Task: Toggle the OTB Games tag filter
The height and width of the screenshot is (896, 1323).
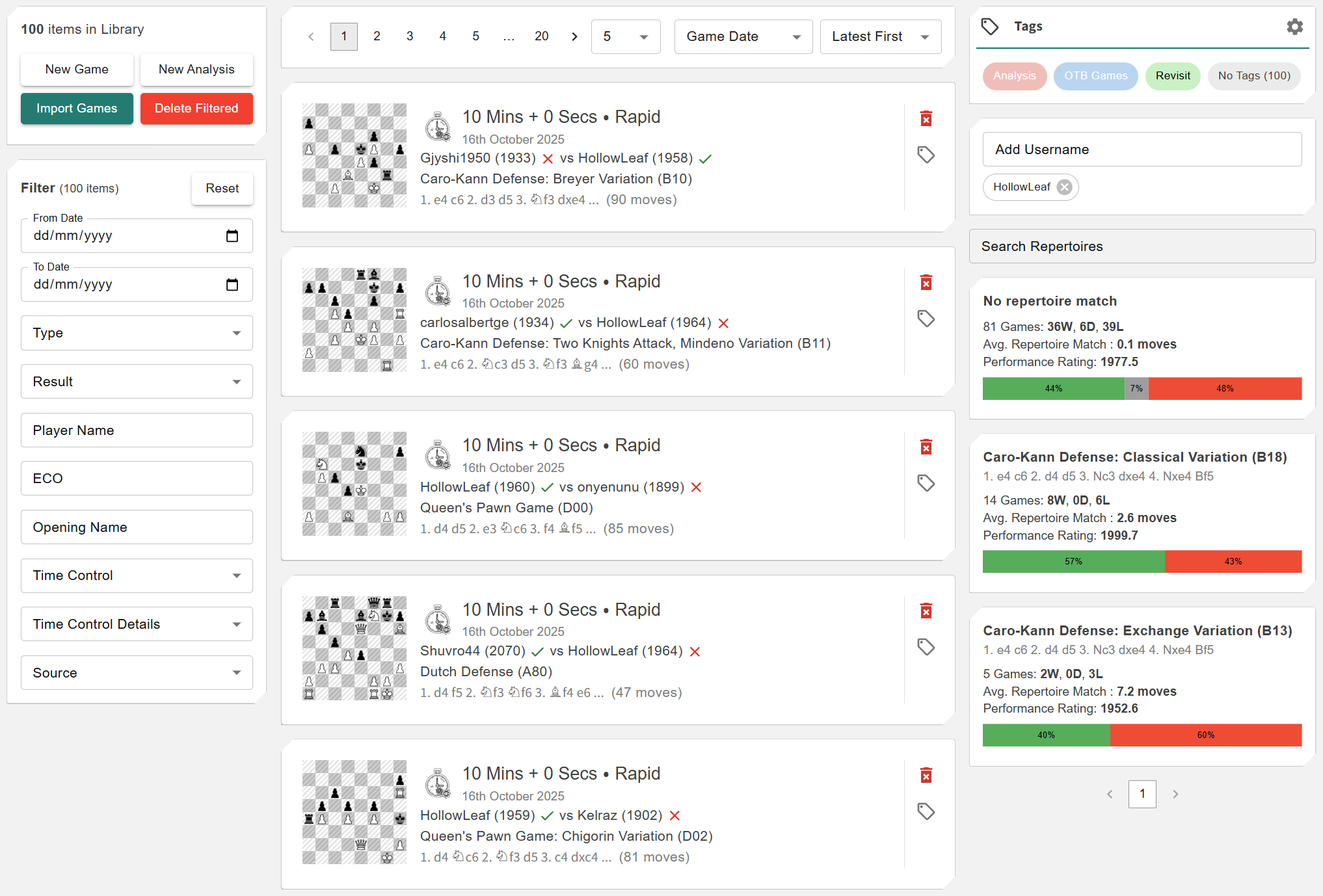Action: [1095, 76]
